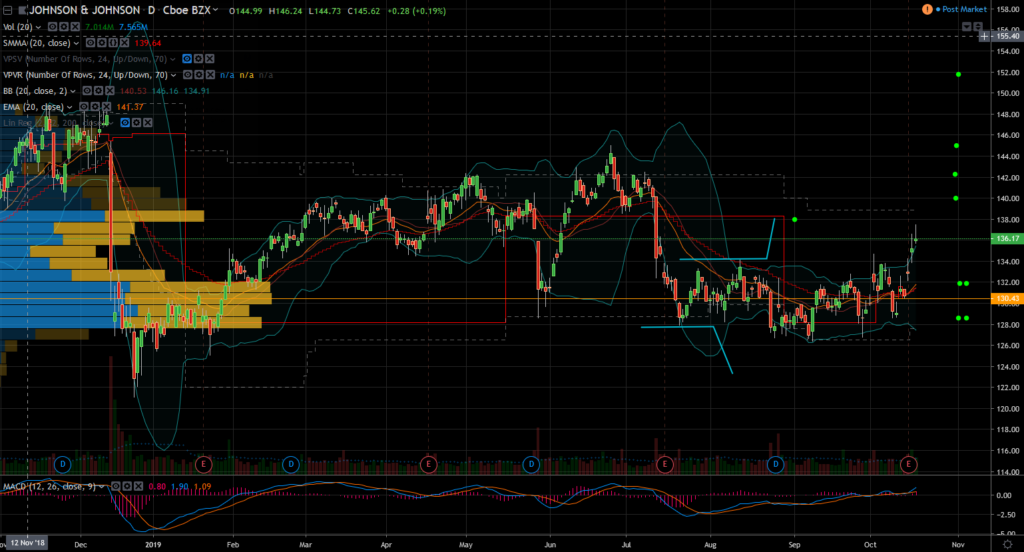Toggle visibility of the Vol indicator
Screen dimensions: 1024x552
click(x=53, y=27)
